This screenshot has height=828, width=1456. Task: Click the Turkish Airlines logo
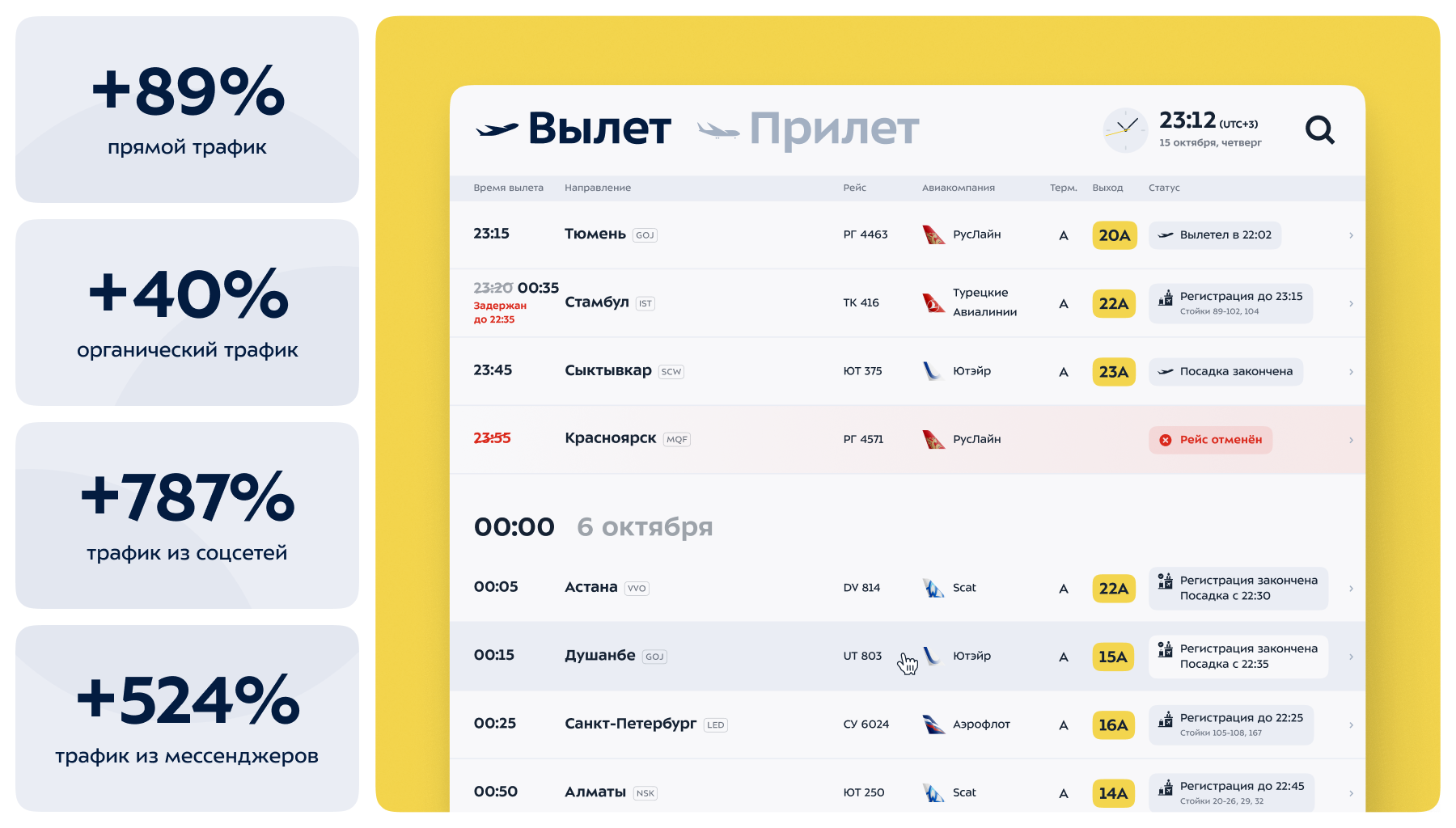pos(933,303)
